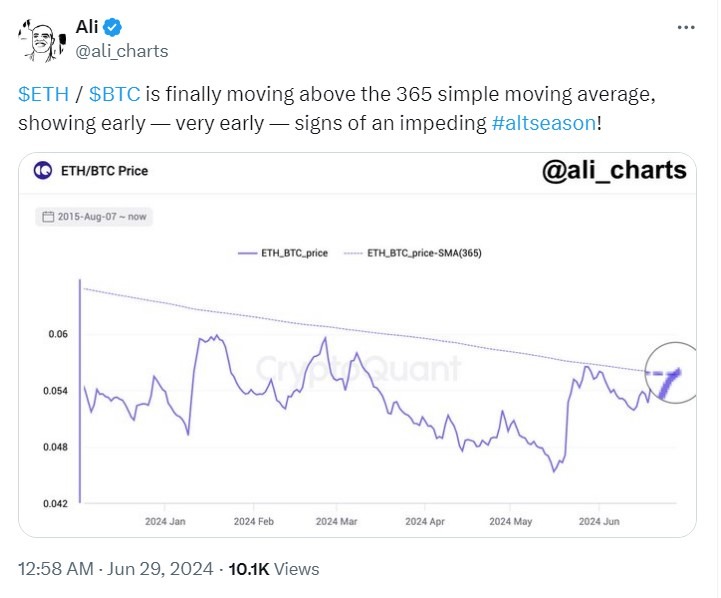The image size is (721, 598).
Task: Toggle the ETH_BTC_price legend series
Action: (x=282, y=254)
